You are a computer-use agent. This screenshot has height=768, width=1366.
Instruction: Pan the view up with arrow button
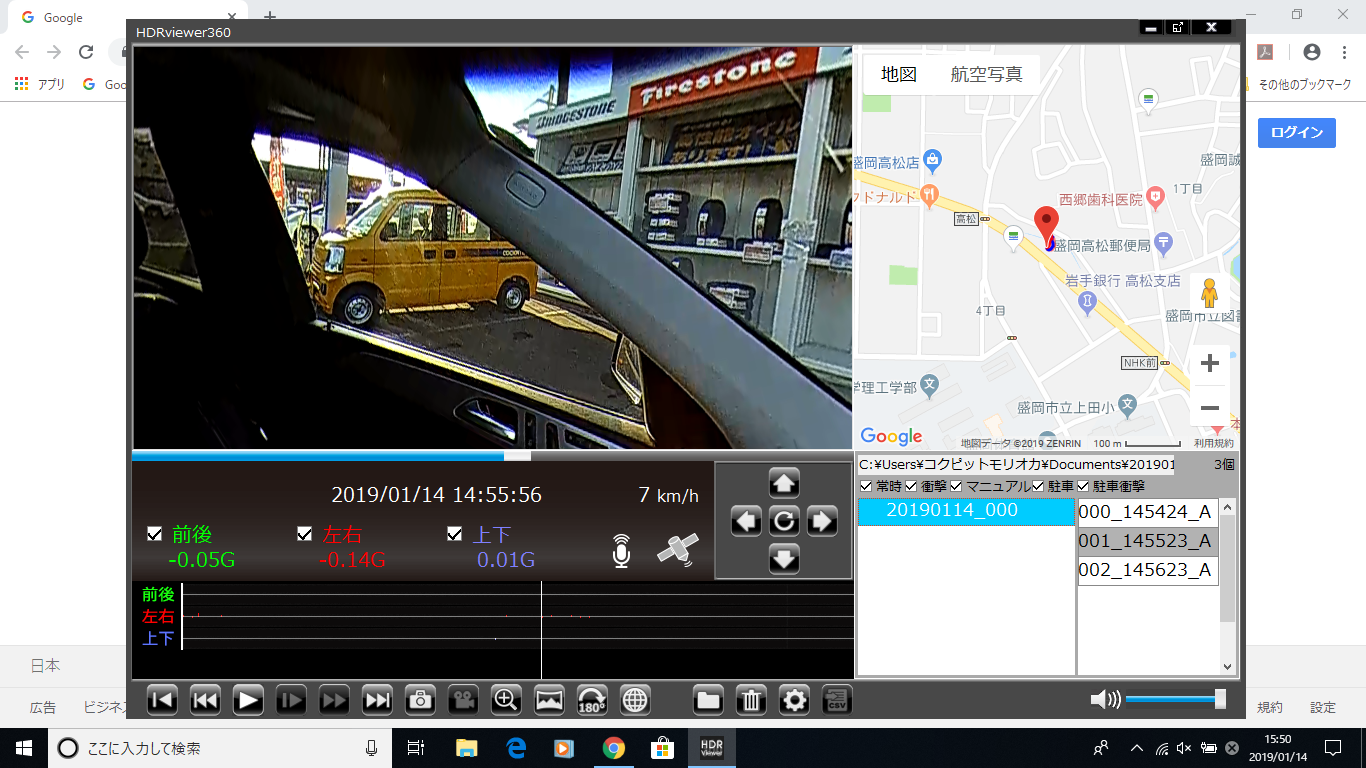pyautogui.click(x=784, y=483)
